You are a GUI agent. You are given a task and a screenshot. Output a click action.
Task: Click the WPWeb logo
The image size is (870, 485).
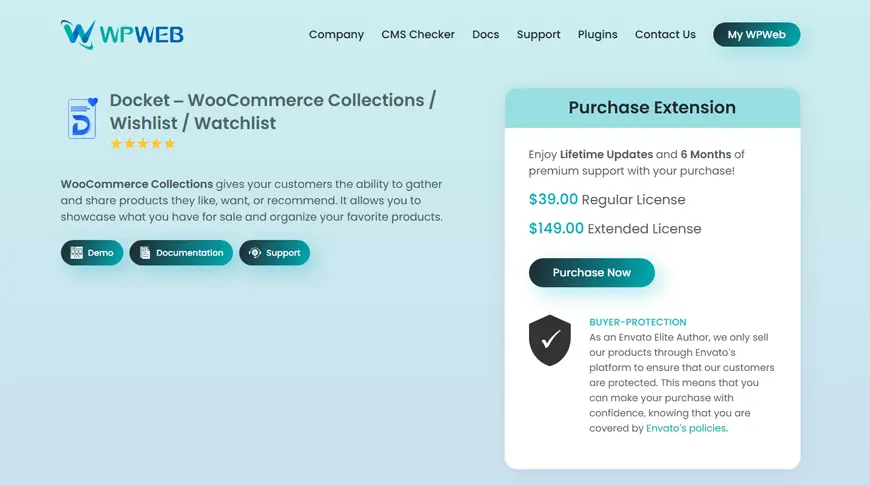[x=122, y=34]
